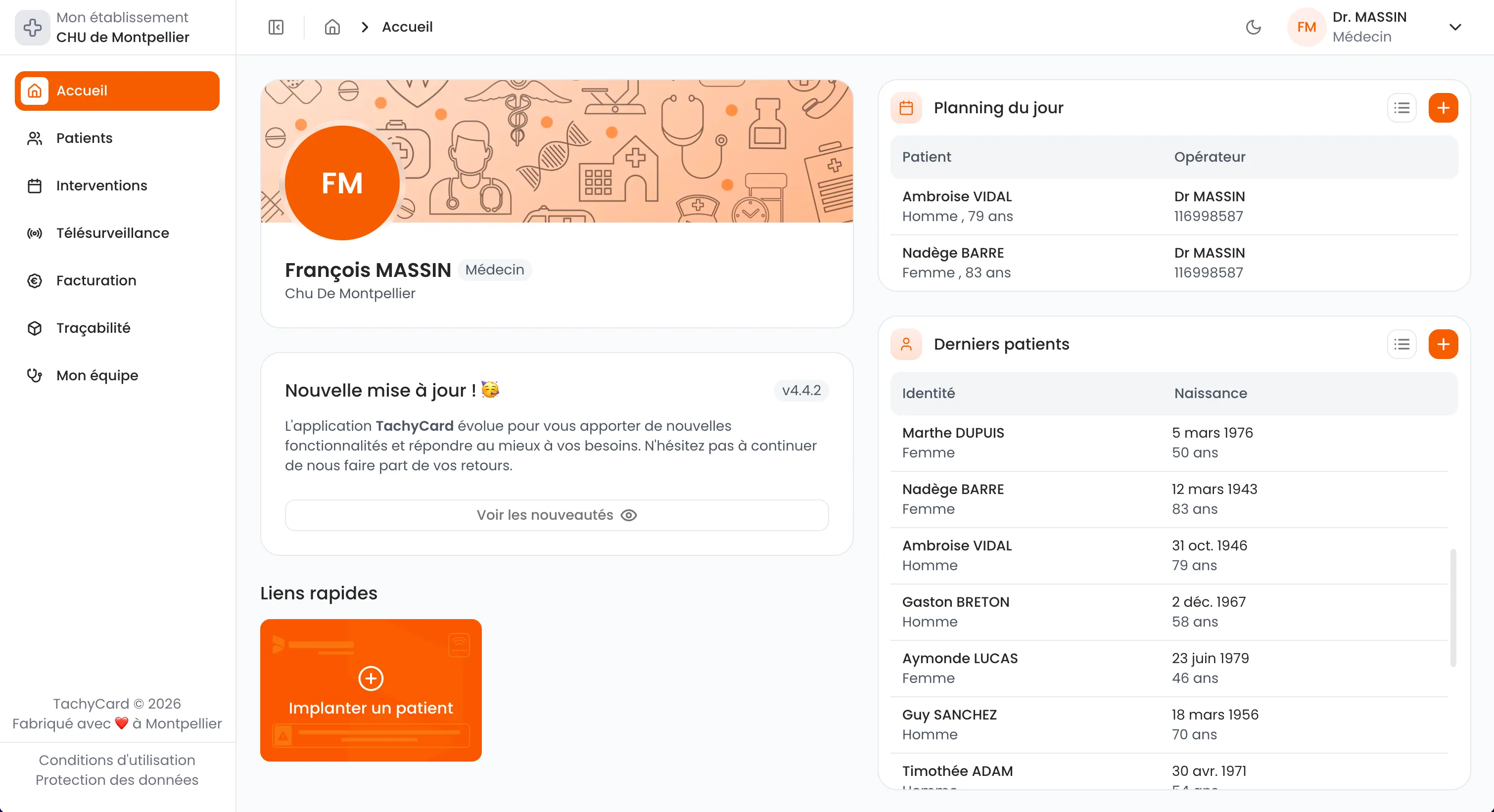Click the Derniers patients person icon
1494x812 pixels.
pos(906,344)
